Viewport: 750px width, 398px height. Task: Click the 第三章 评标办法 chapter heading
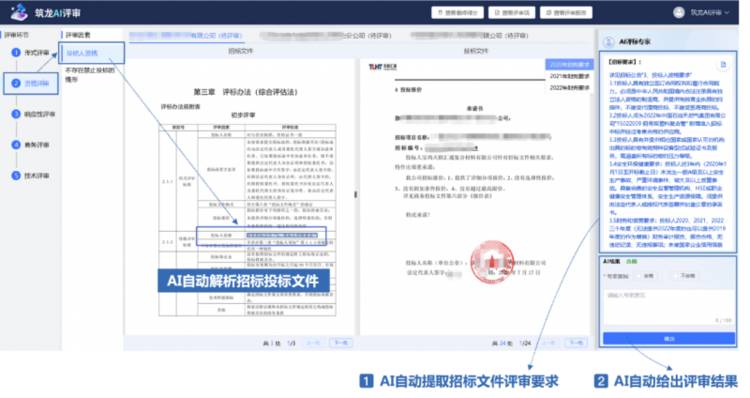(245, 92)
